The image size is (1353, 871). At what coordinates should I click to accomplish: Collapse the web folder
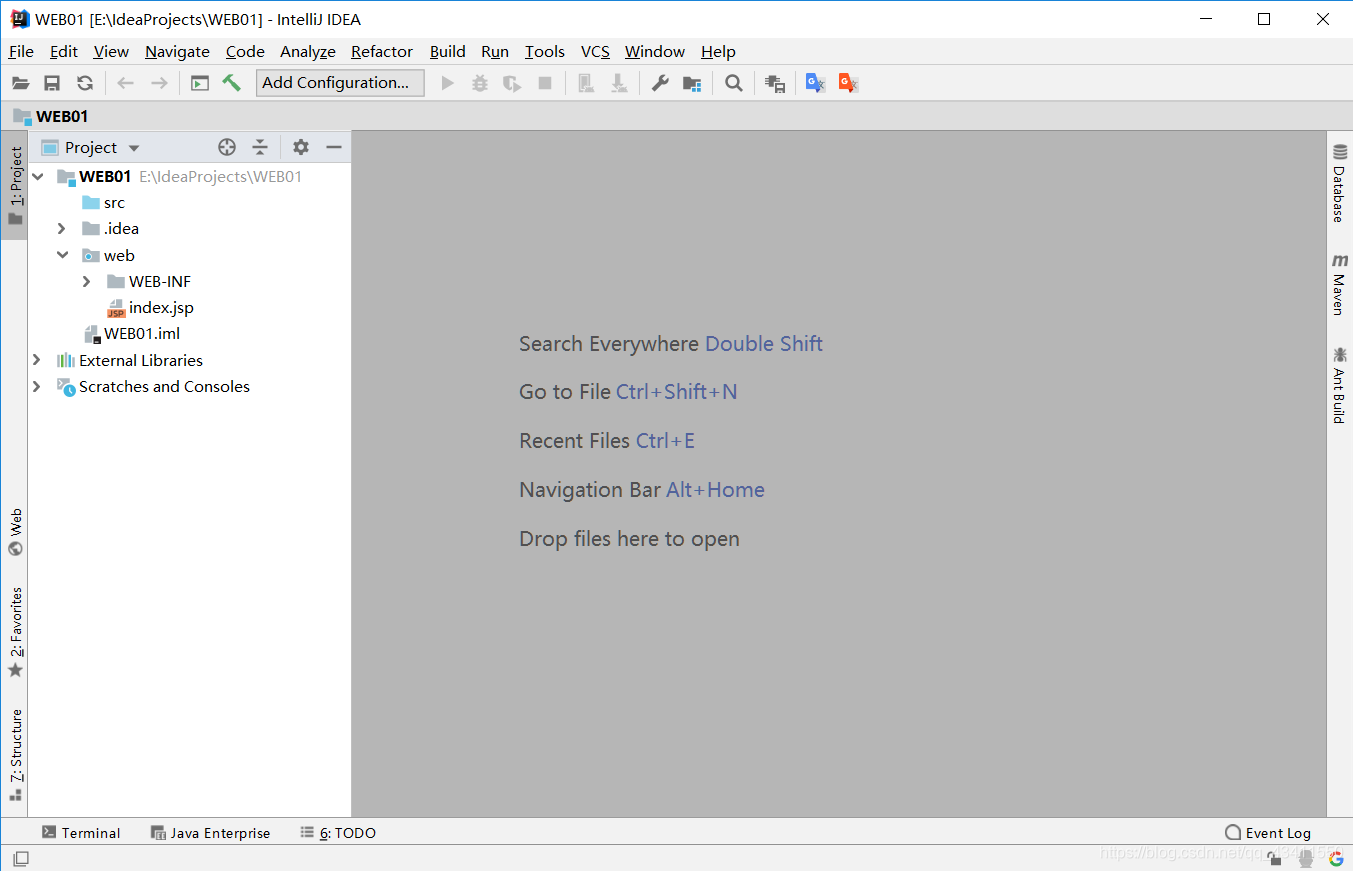click(62, 255)
